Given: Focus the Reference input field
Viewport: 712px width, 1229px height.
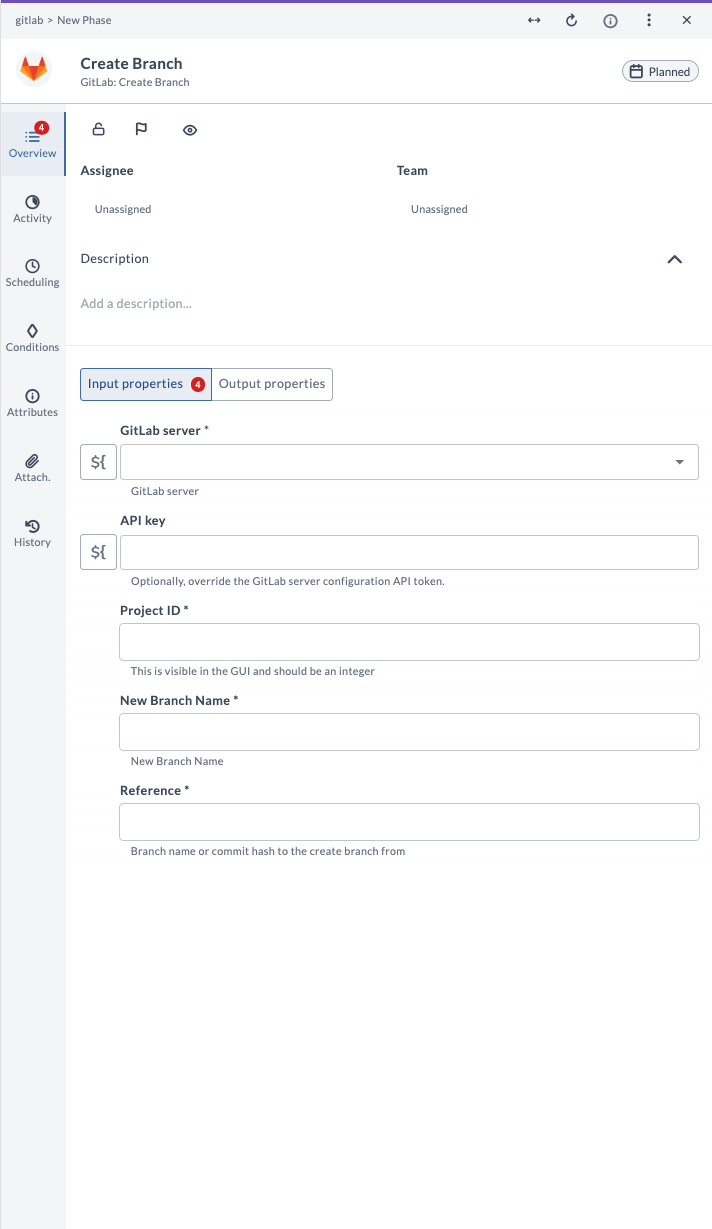Looking at the screenshot, I should pos(409,822).
